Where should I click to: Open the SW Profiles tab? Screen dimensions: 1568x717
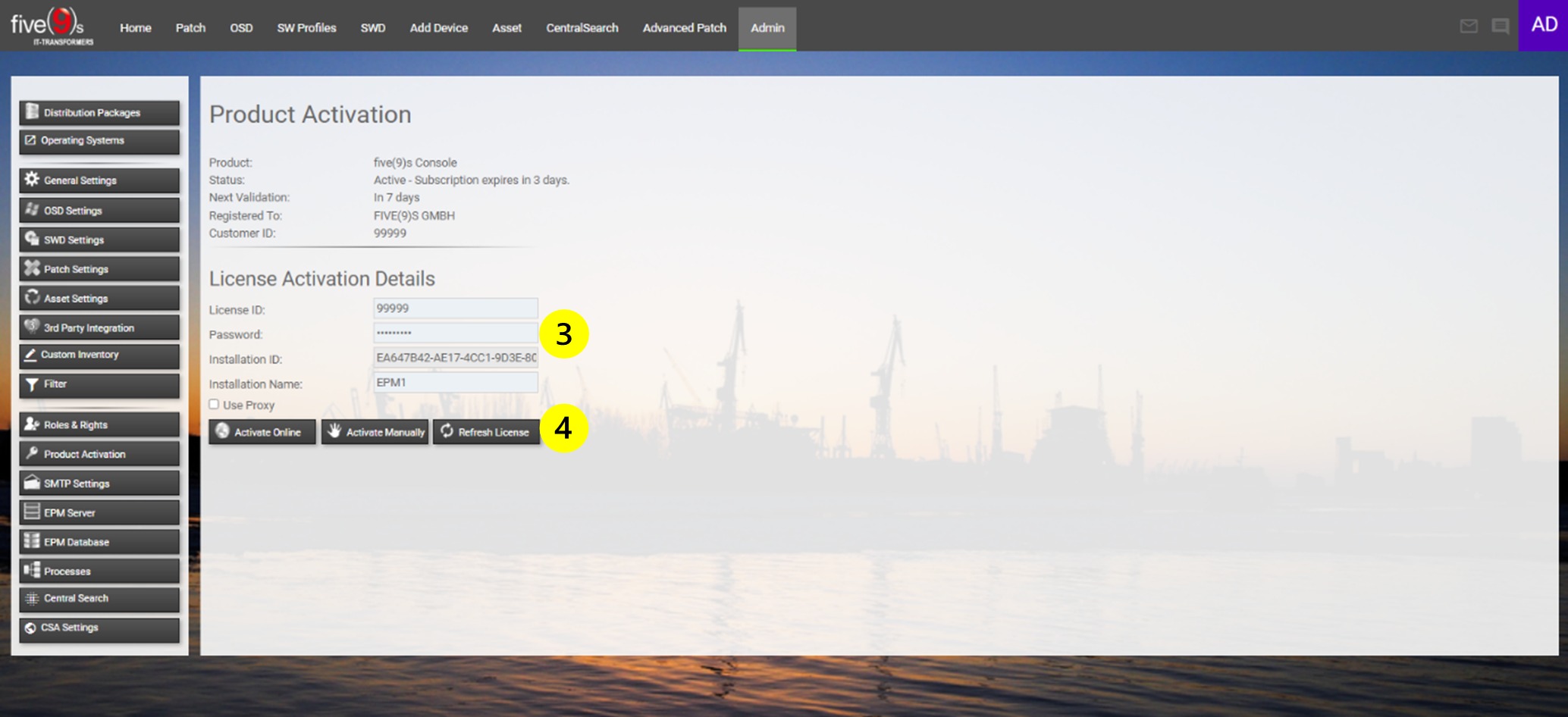tap(306, 27)
